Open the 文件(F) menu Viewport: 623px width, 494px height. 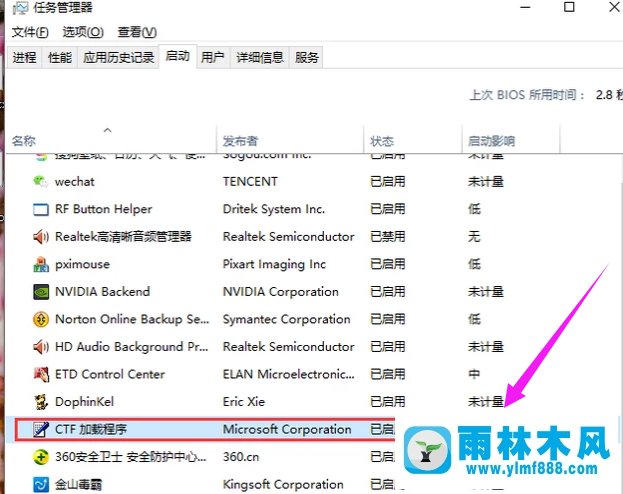[30, 32]
